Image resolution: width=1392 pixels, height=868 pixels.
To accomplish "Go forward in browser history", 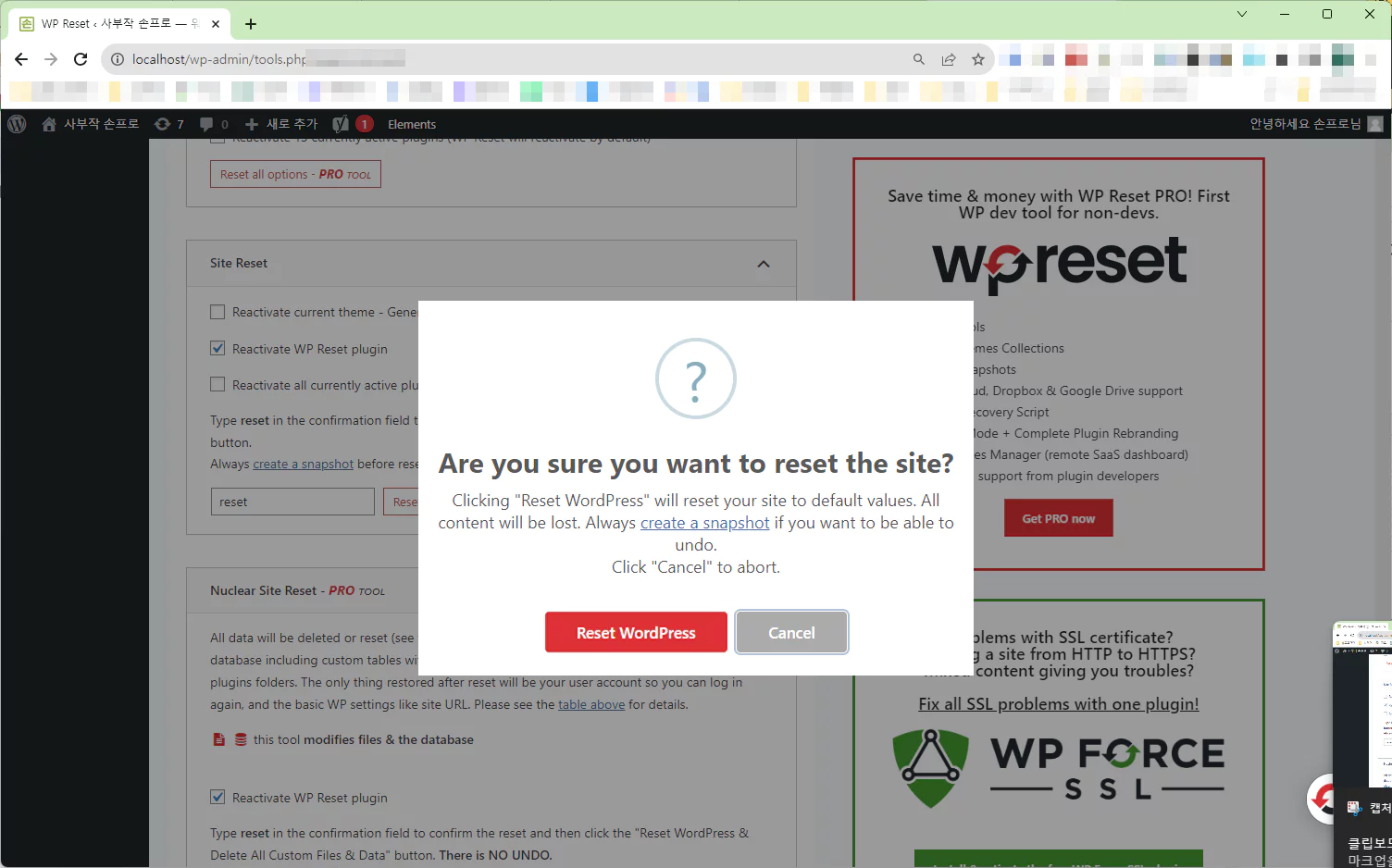I will click(51, 59).
